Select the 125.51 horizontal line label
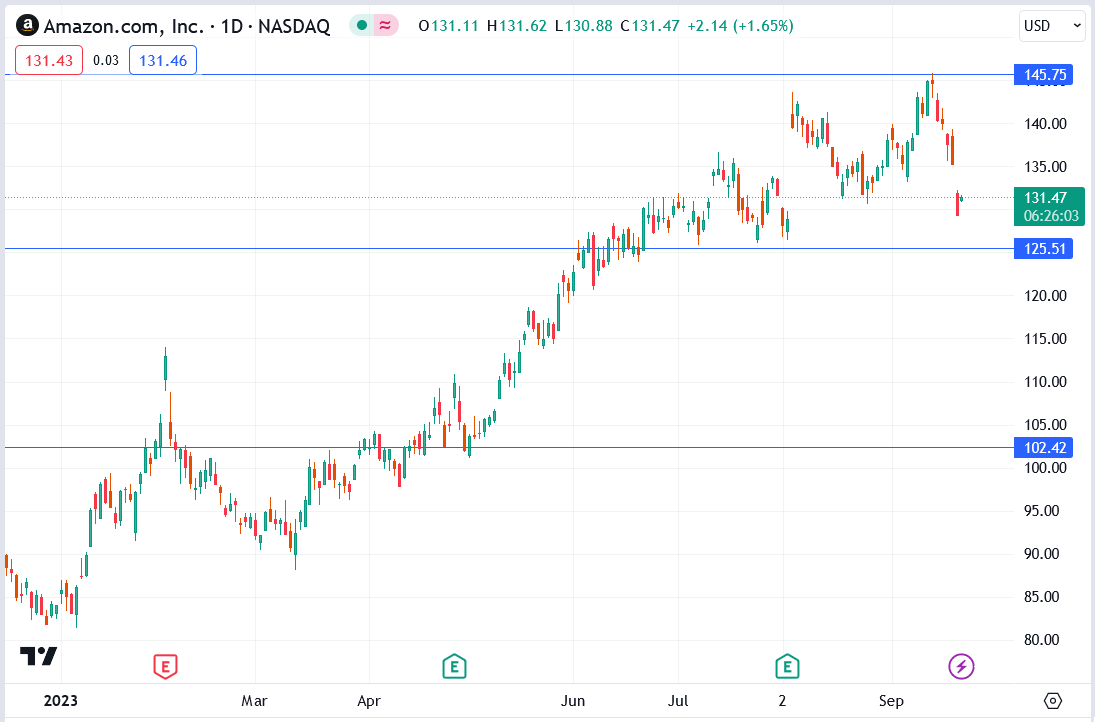 pos(1044,248)
